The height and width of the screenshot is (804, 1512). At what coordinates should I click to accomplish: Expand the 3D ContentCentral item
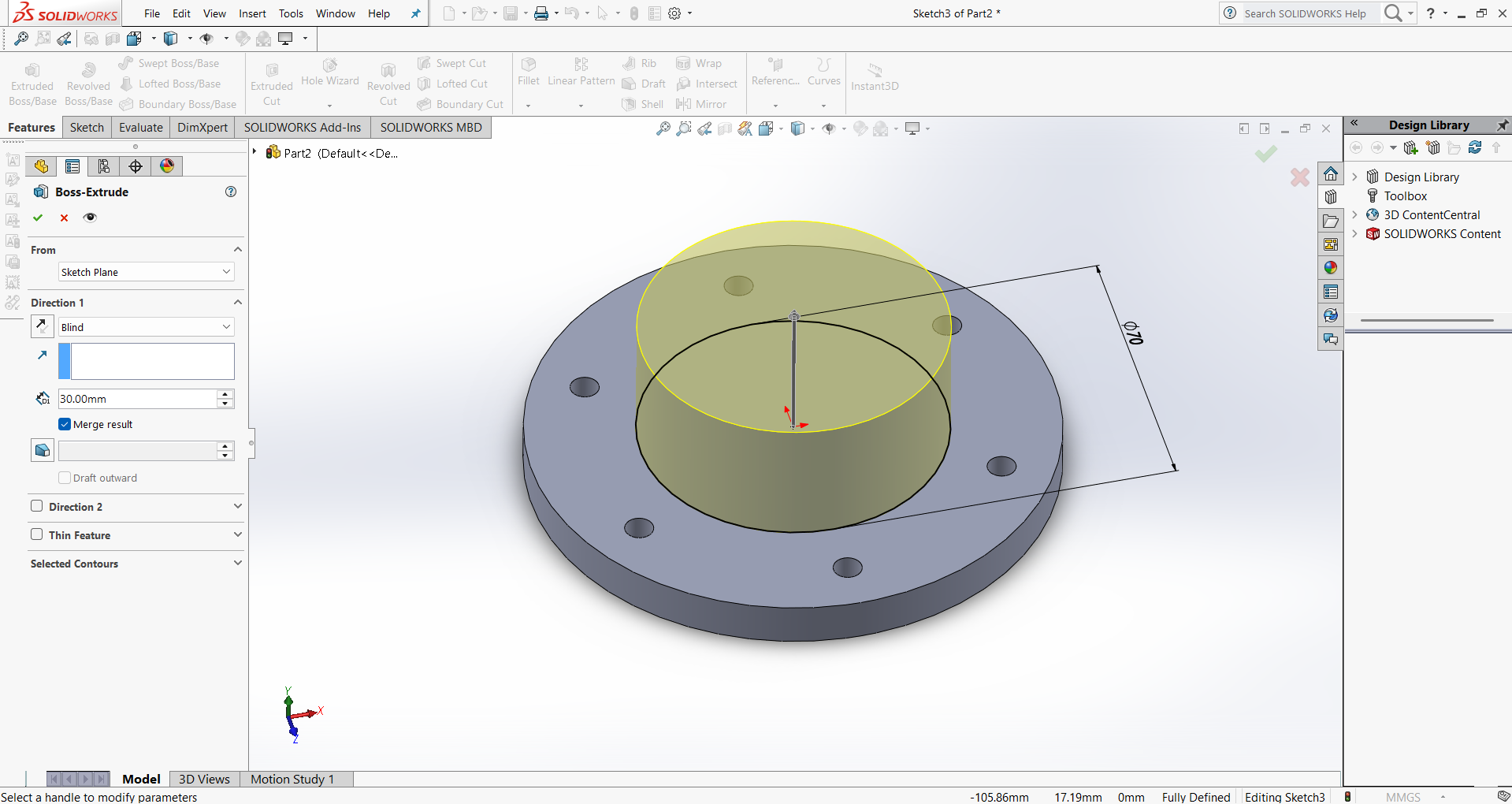(1354, 214)
